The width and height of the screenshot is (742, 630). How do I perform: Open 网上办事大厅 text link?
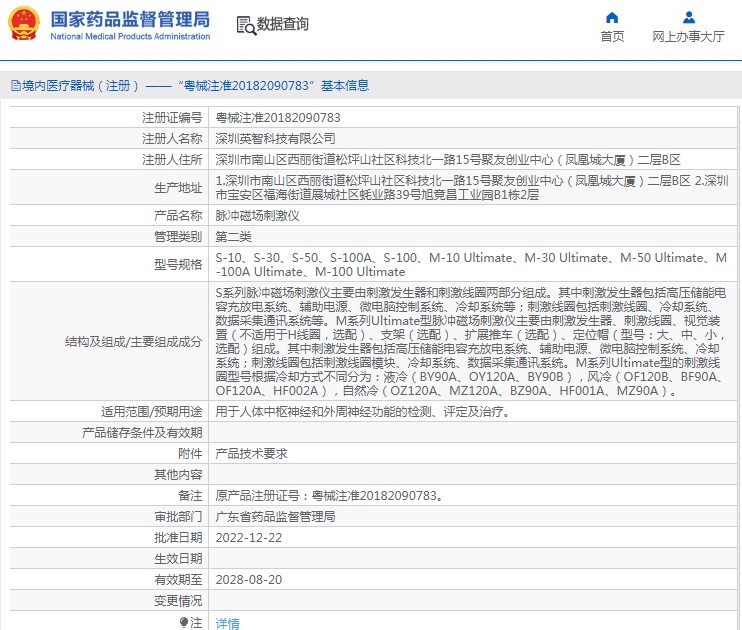(x=688, y=36)
